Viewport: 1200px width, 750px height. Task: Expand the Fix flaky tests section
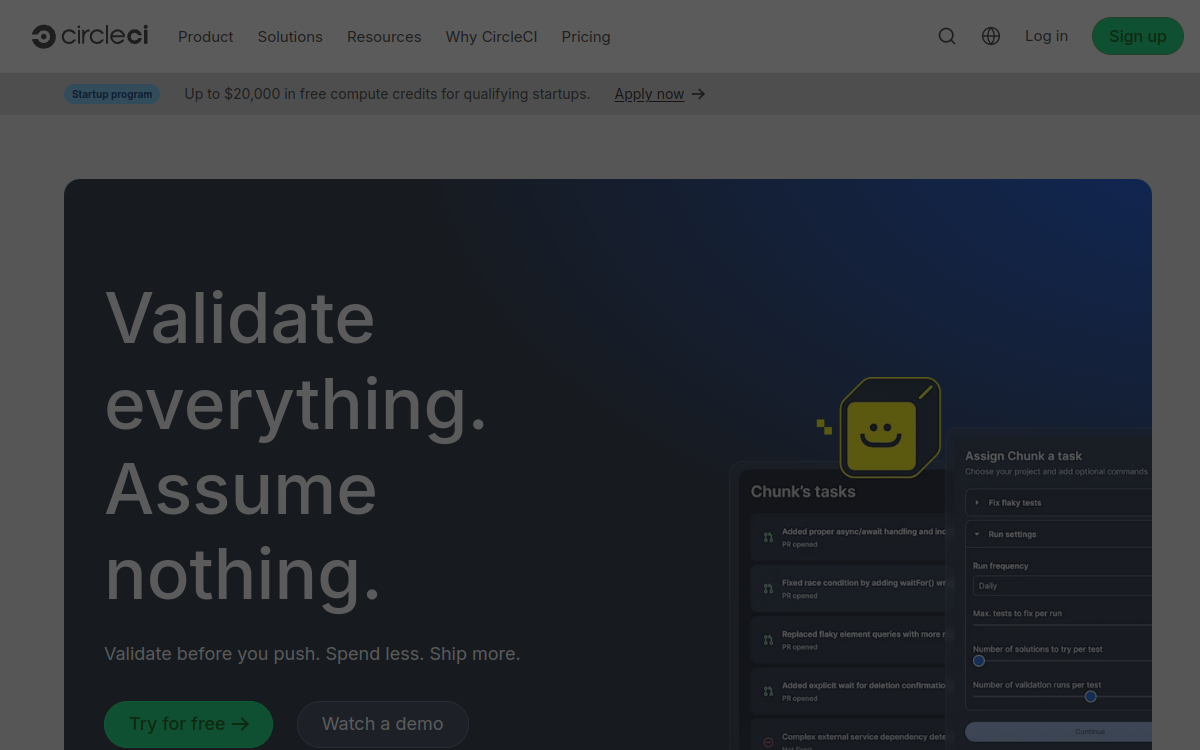(x=1058, y=503)
